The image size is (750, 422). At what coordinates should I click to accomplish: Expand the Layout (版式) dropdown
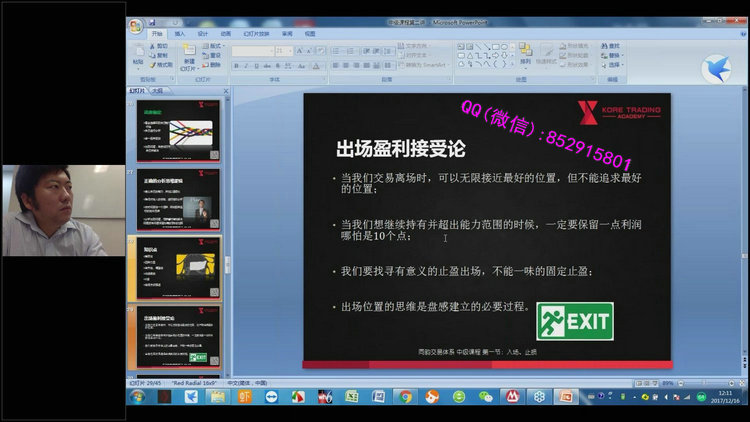pos(215,46)
